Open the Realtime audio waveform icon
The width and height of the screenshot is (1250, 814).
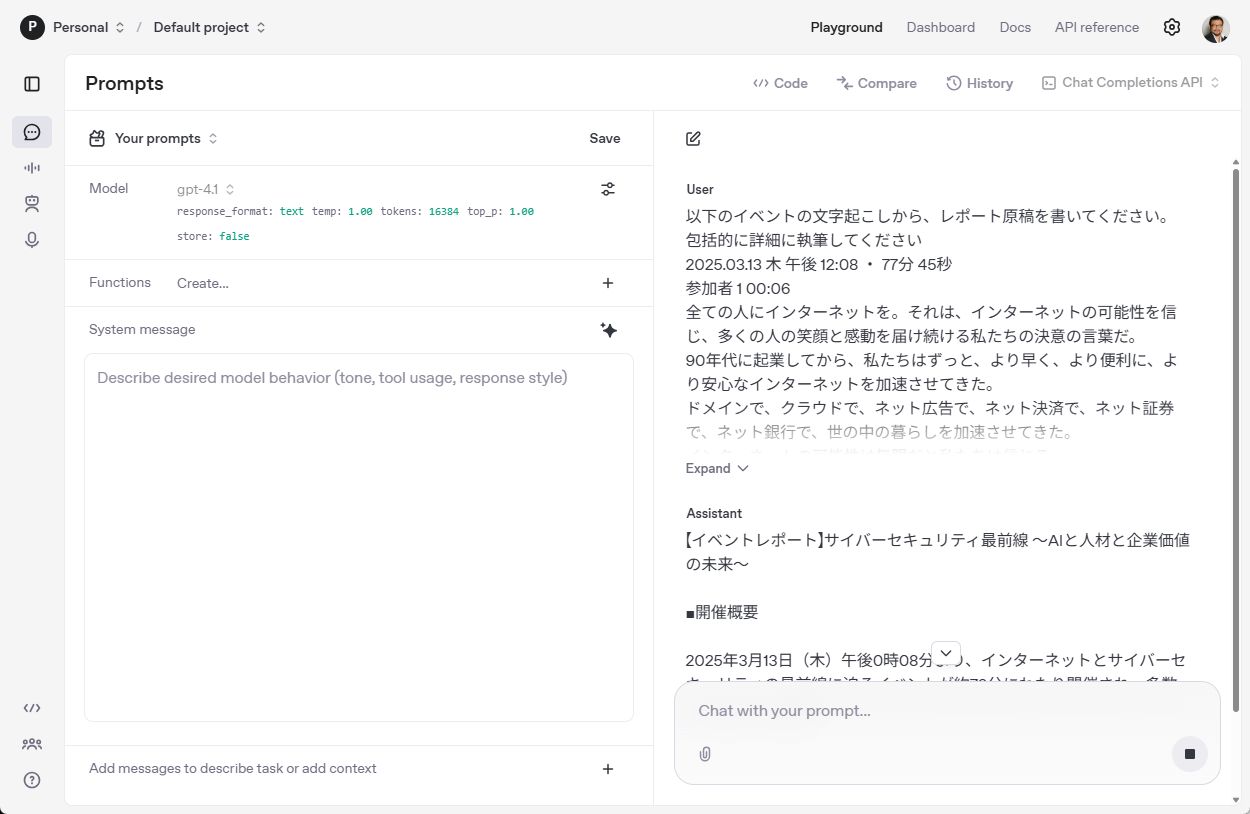coord(32,168)
